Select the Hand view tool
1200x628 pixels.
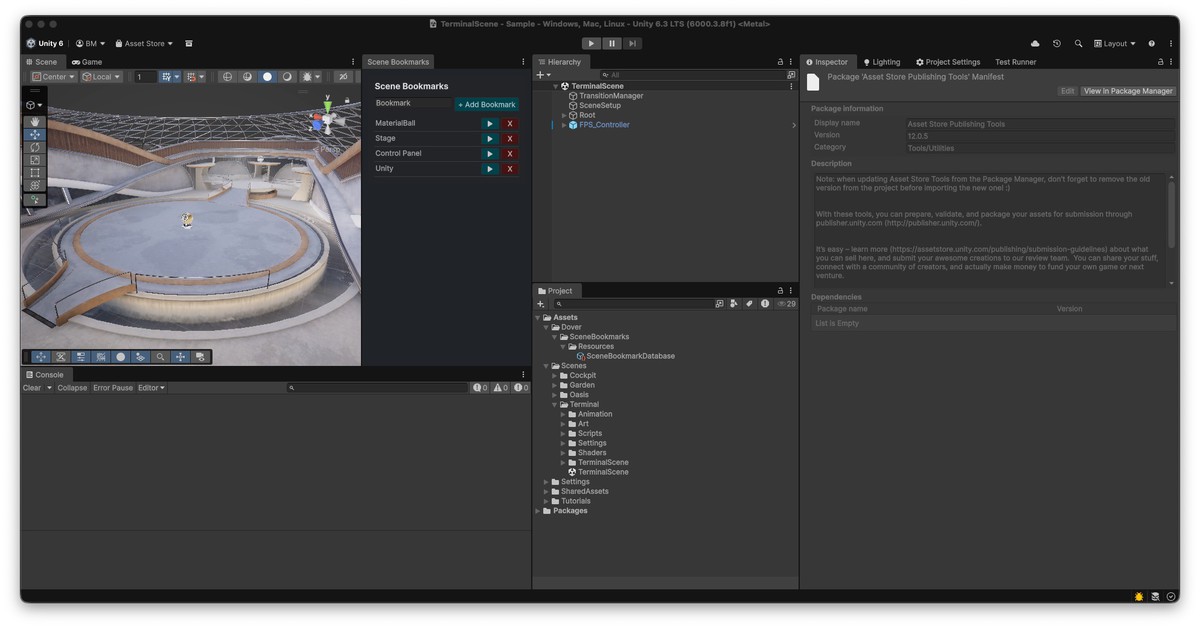coord(35,121)
